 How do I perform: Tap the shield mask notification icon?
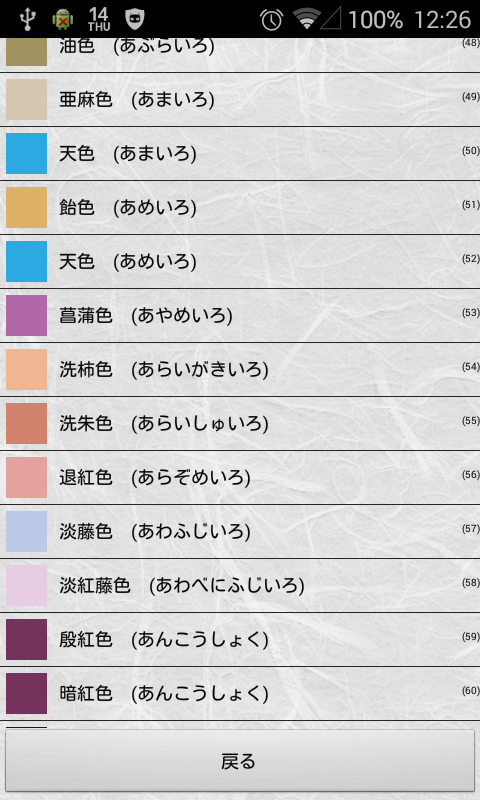click(x=135, y=19)
